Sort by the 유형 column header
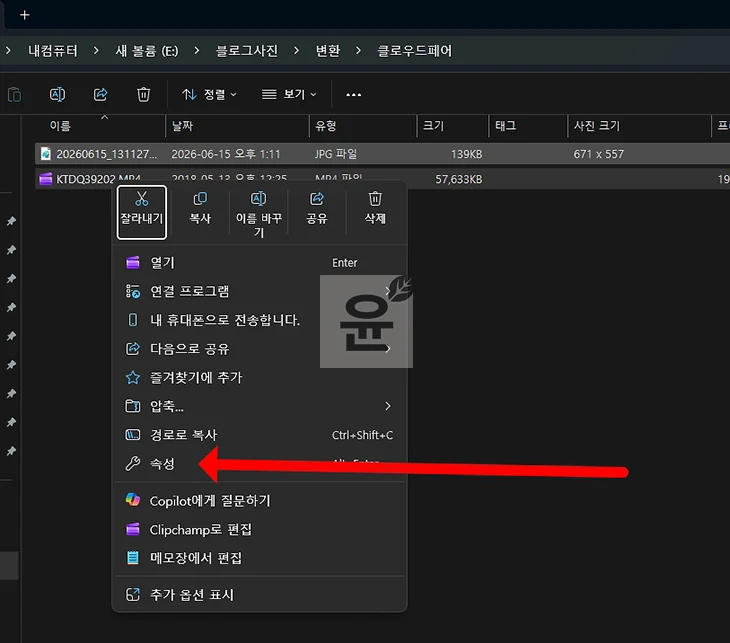The image size is (730, 643). (363, 126)
